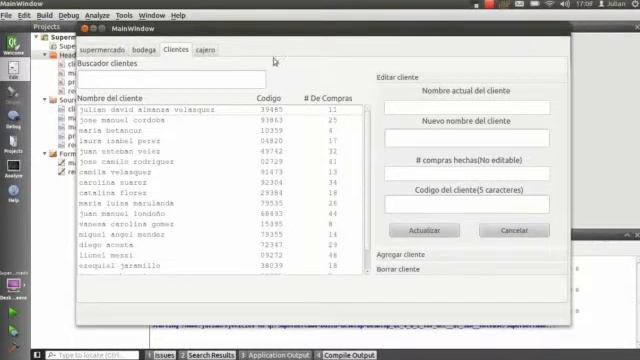Switch to the bodega tab
This screenshot has height=360, width=640.
pyautogui.click(x=144, y=50)
